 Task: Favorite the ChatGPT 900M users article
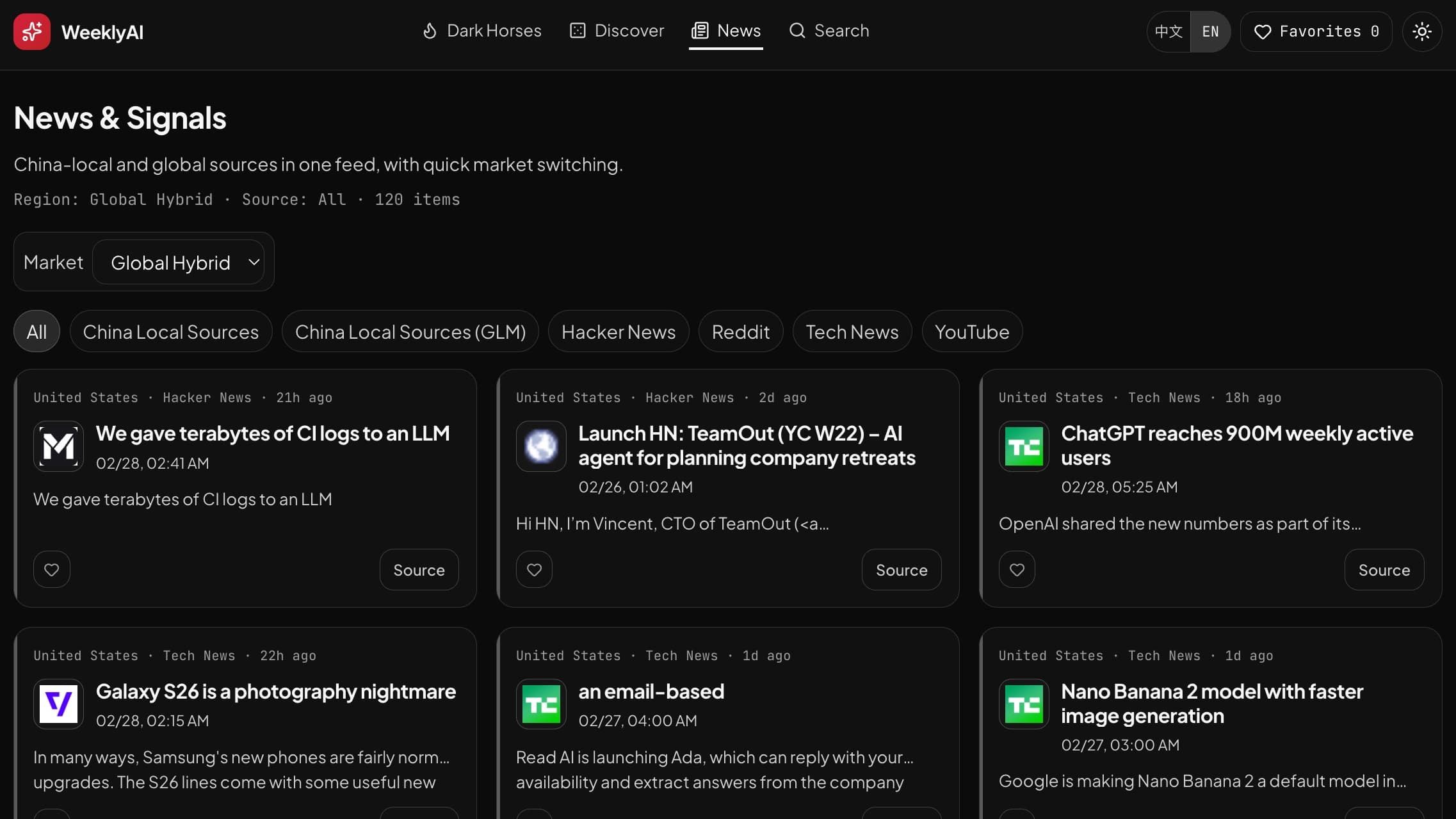1017,569
